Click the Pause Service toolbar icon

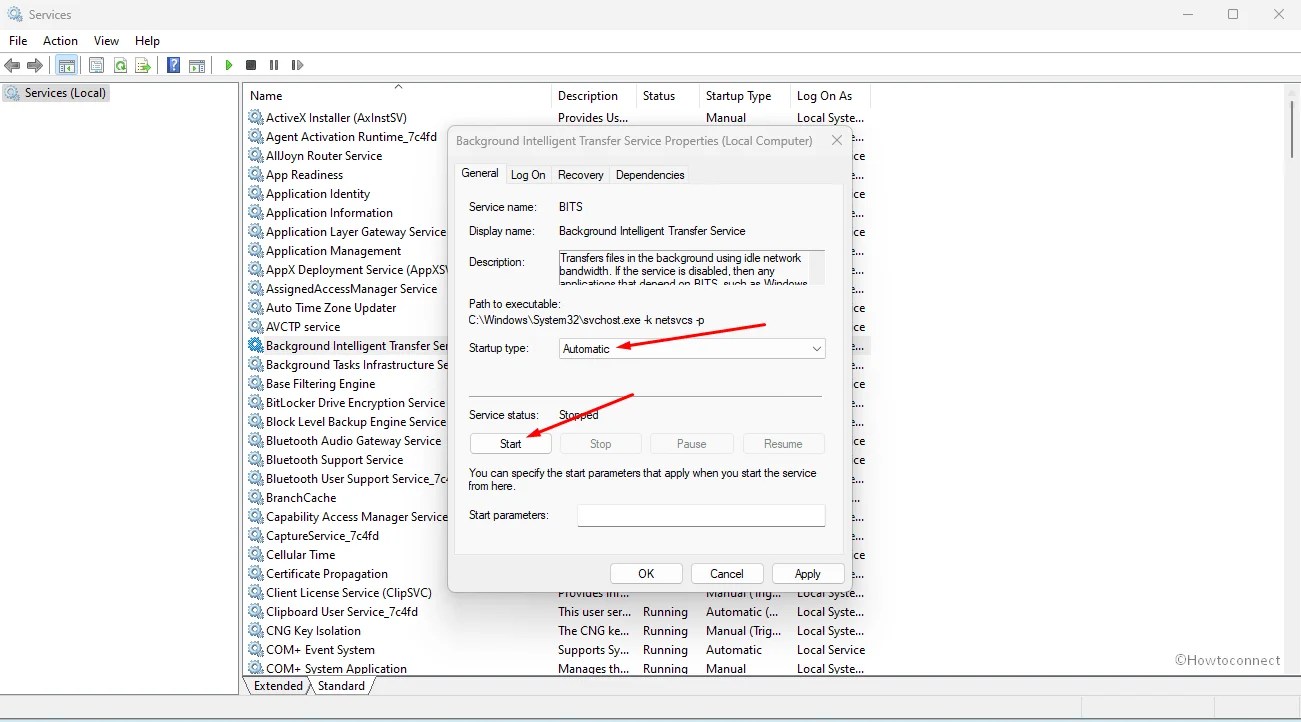tap(274, 65)
